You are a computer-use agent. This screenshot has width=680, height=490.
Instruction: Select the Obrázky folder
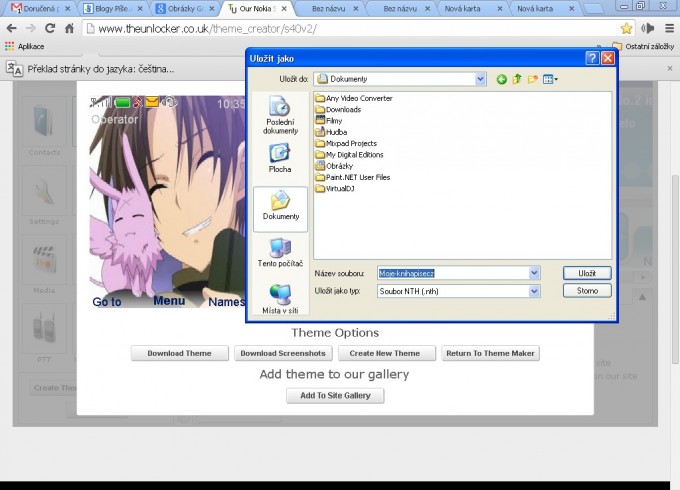tap(334, 166)
